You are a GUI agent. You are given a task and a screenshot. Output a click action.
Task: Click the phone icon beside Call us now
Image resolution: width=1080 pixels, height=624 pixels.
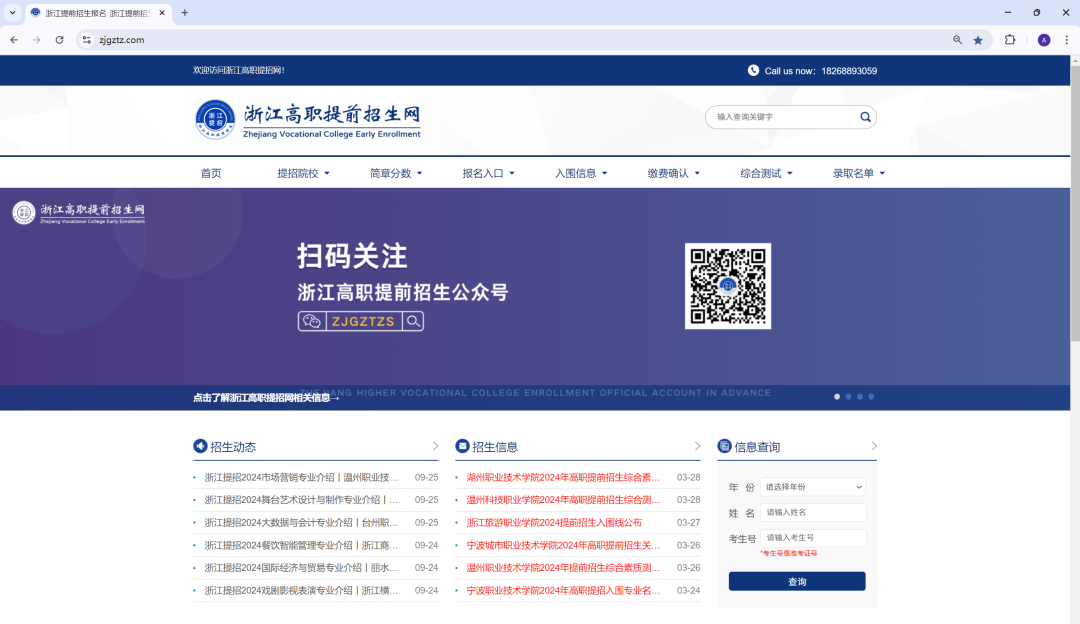point(754,70)
